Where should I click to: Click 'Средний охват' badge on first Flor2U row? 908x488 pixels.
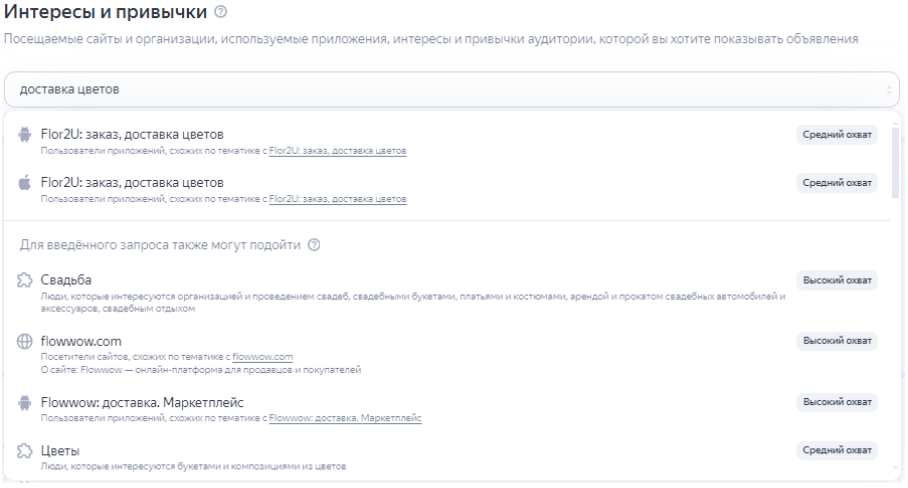(836, 134)
